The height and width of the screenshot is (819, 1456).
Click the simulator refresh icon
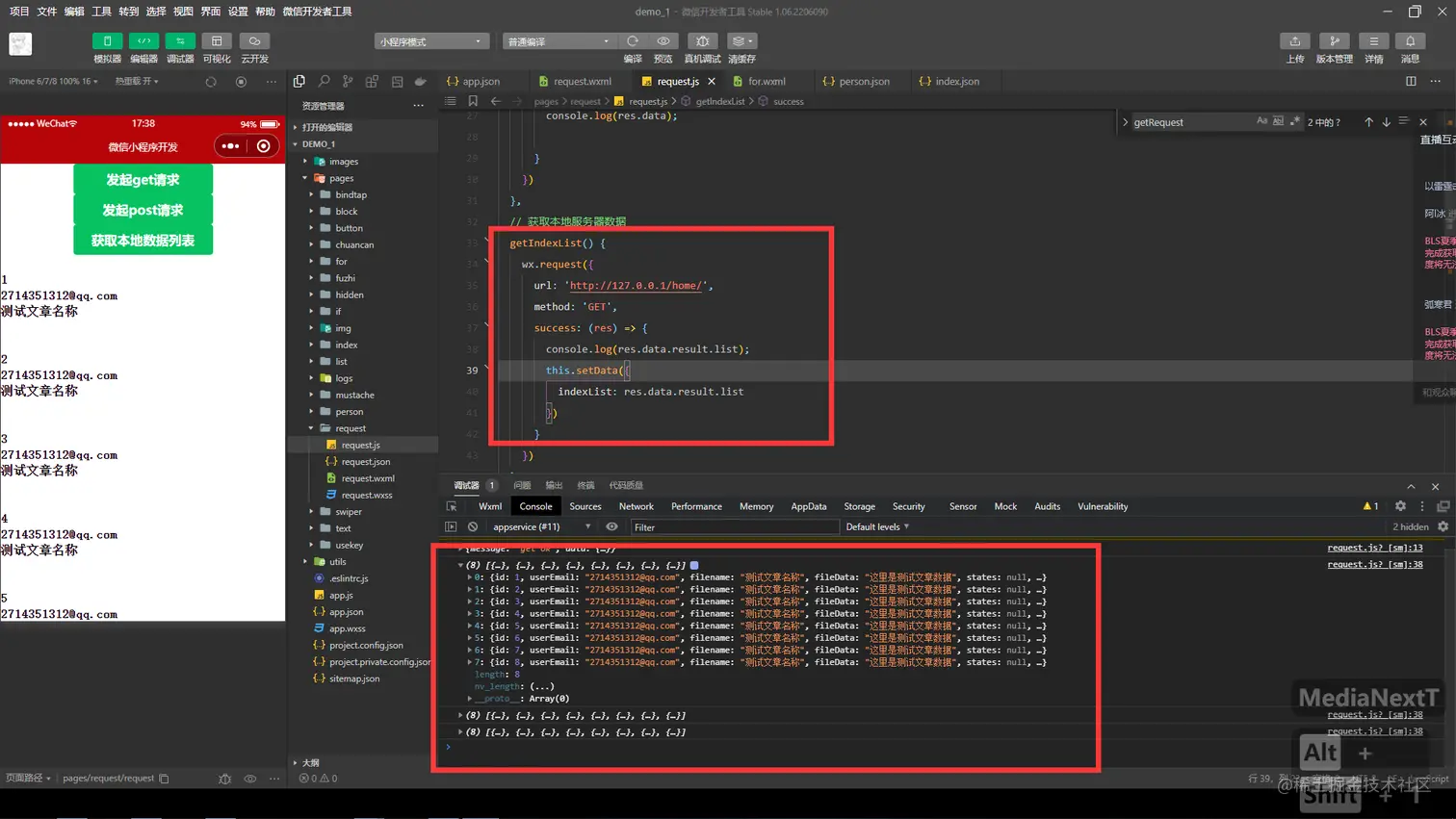pos(211,82)
